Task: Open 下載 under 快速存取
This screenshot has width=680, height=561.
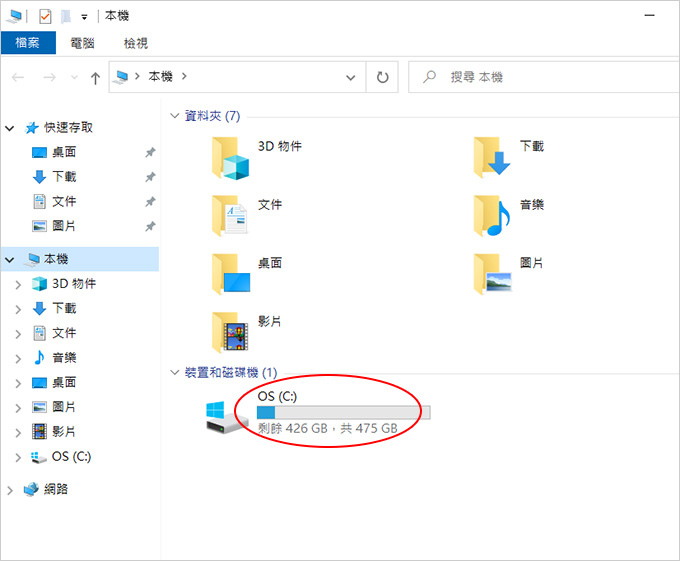Action: (x=64, y=177)
